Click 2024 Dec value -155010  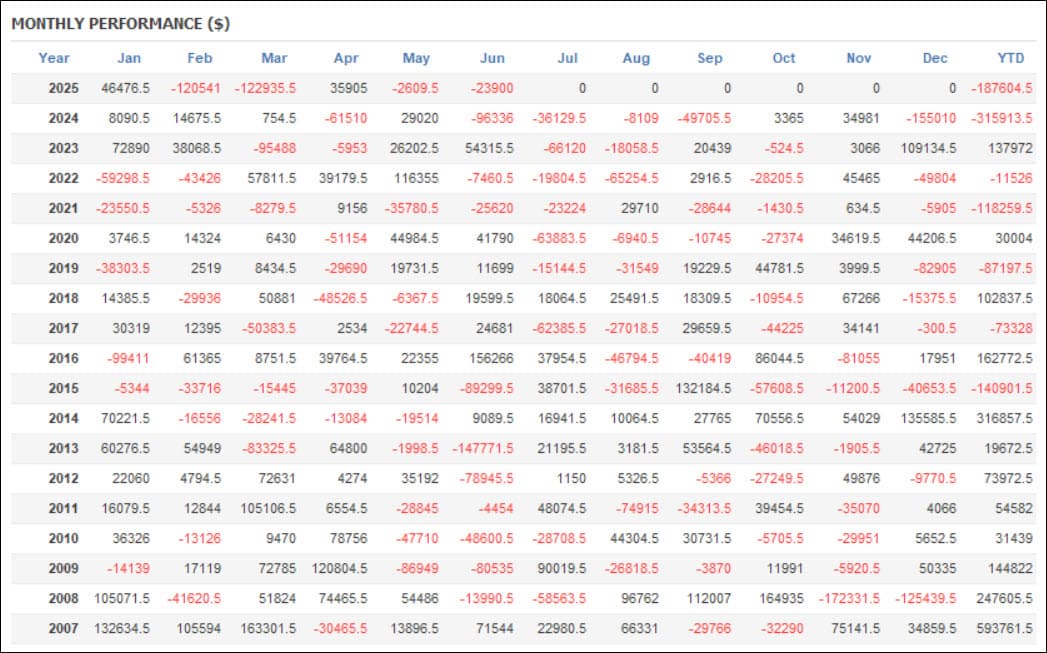[931, 118]
